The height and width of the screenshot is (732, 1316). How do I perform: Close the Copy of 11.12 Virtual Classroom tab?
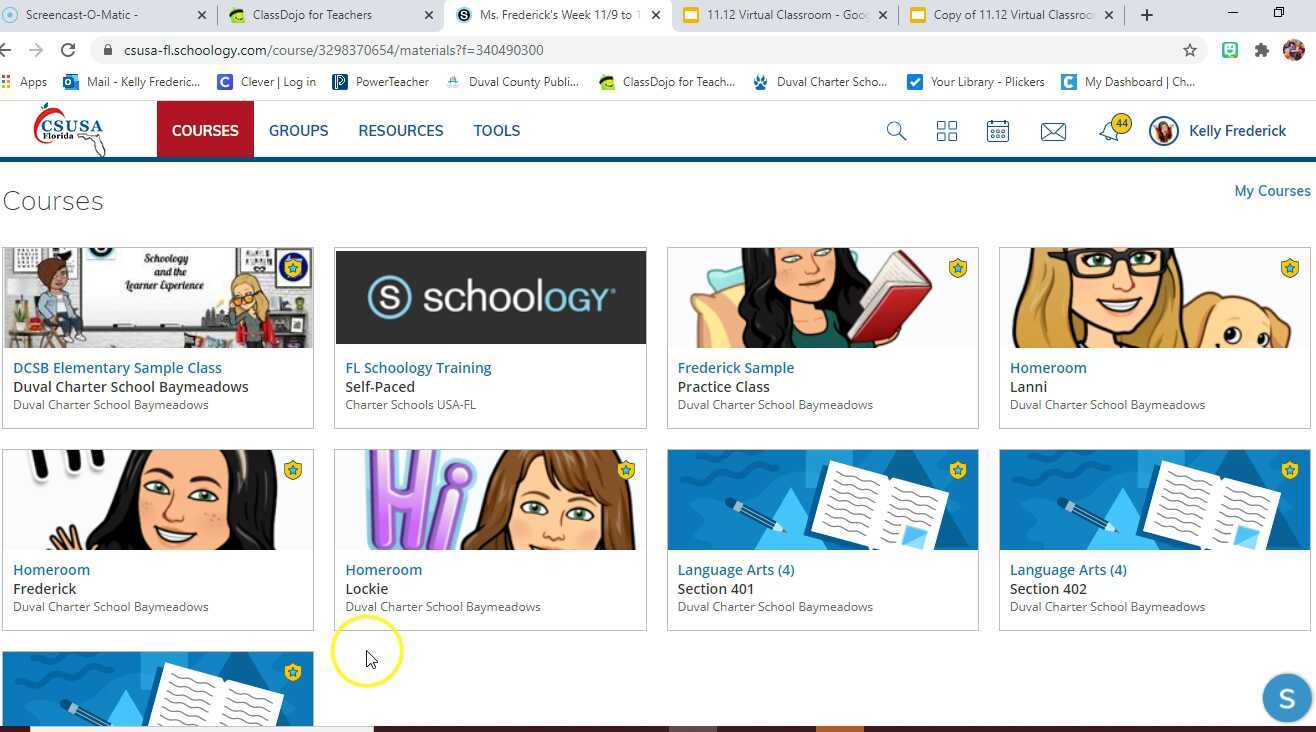click(1109, 15)
